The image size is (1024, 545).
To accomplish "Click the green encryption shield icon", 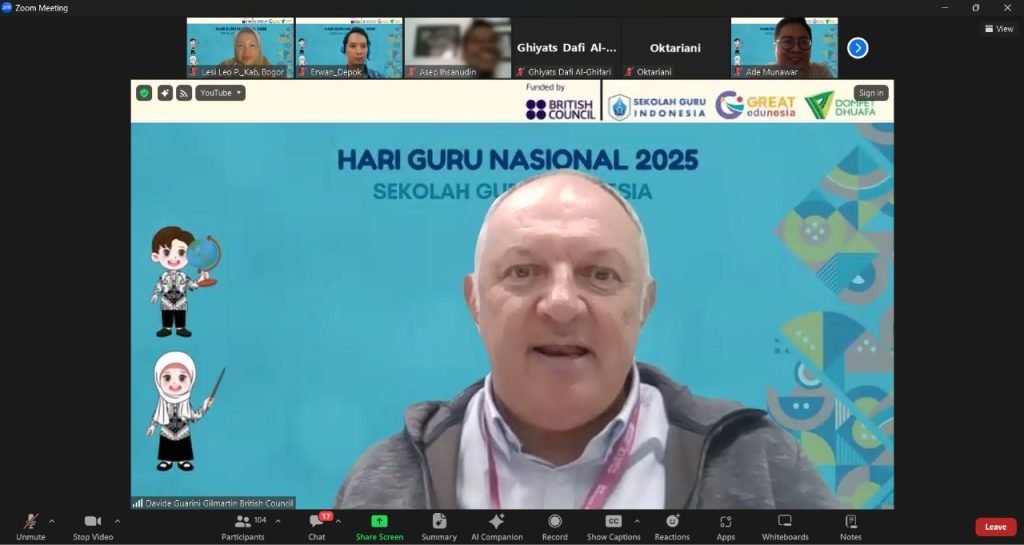I will click(144, 93).
